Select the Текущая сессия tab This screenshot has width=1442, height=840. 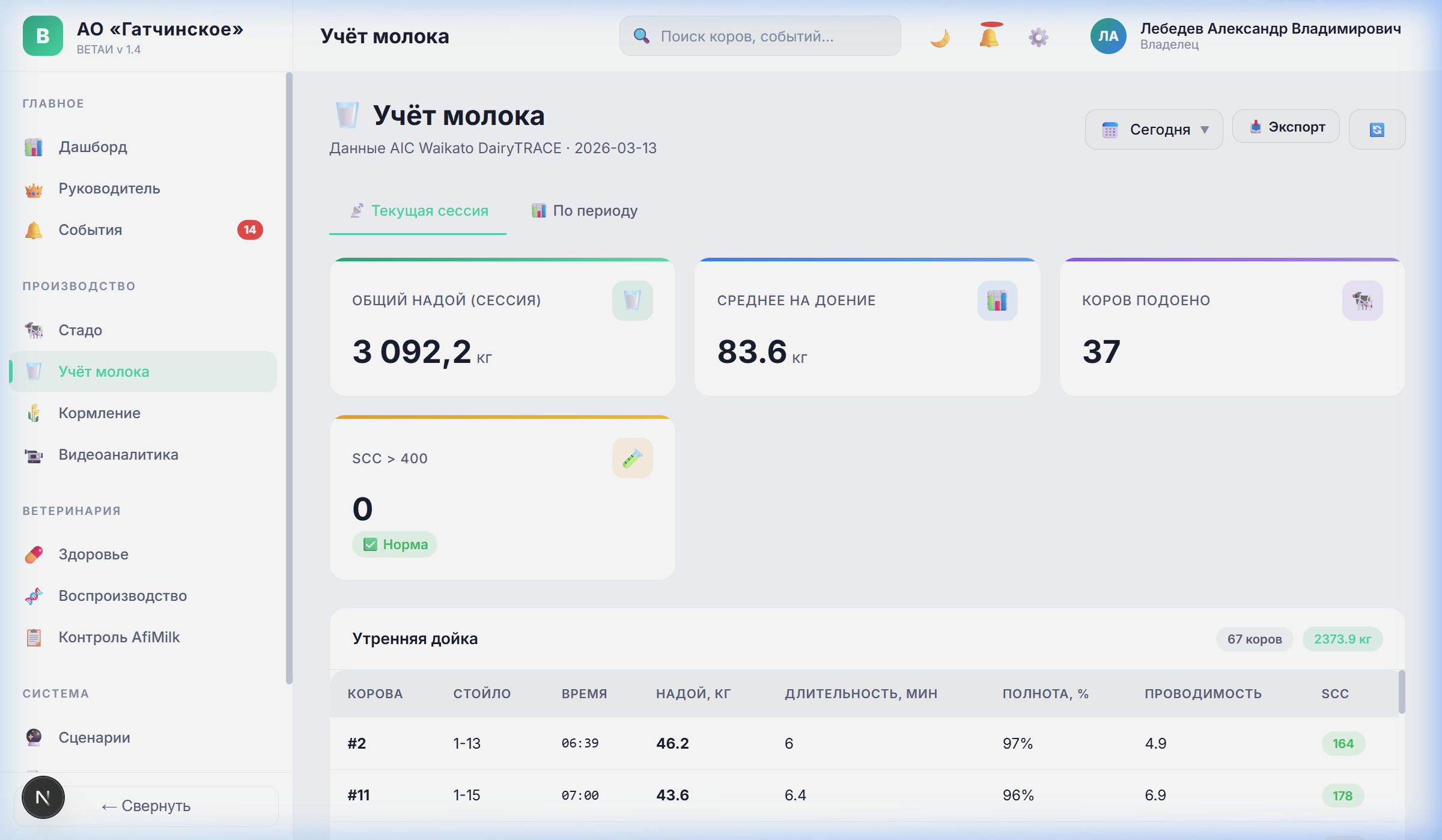pos(419,211)
